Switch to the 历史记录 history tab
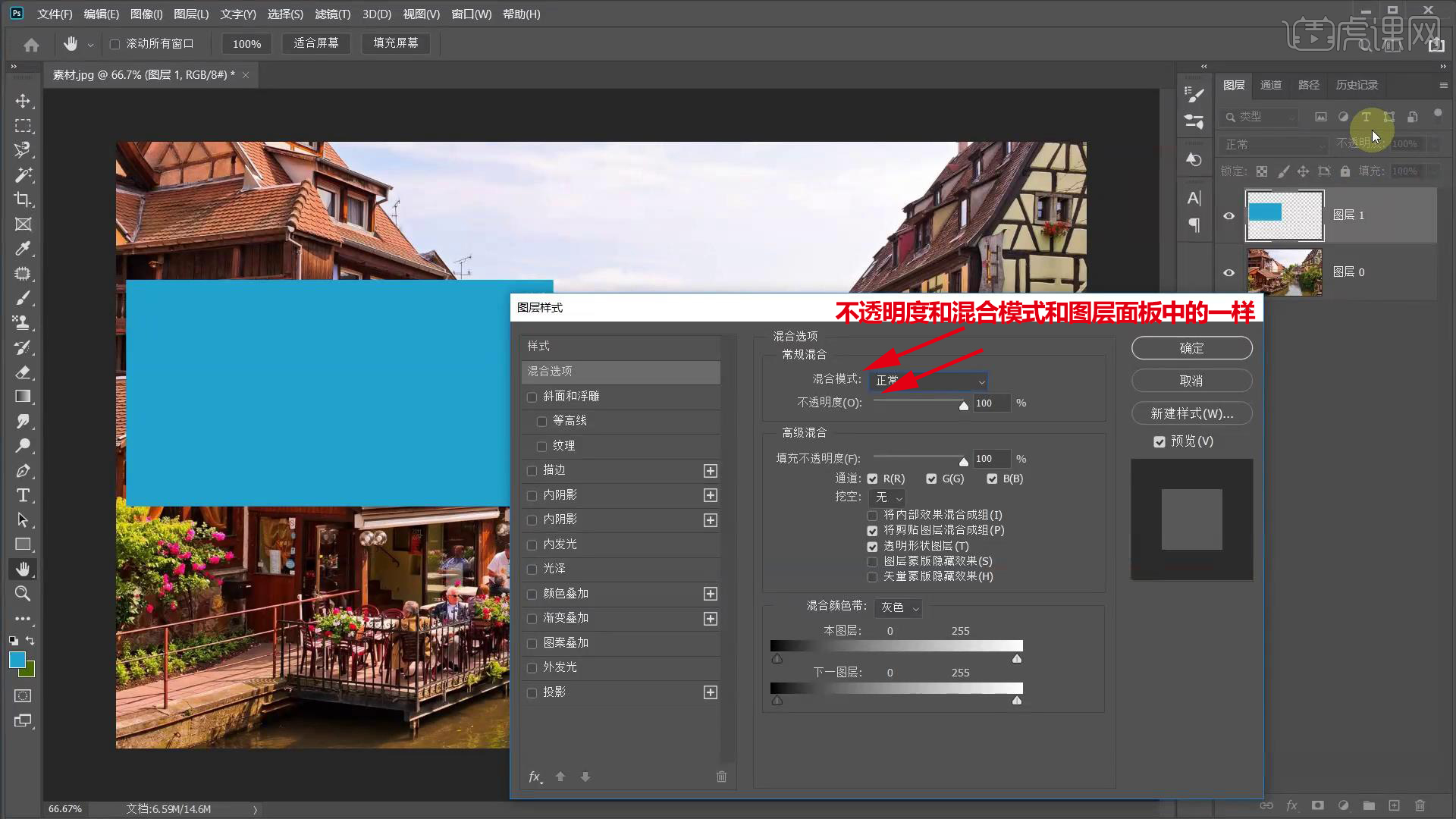Screen dimensions: 1456x819 pyautogui.click(x=1357, y=85)
